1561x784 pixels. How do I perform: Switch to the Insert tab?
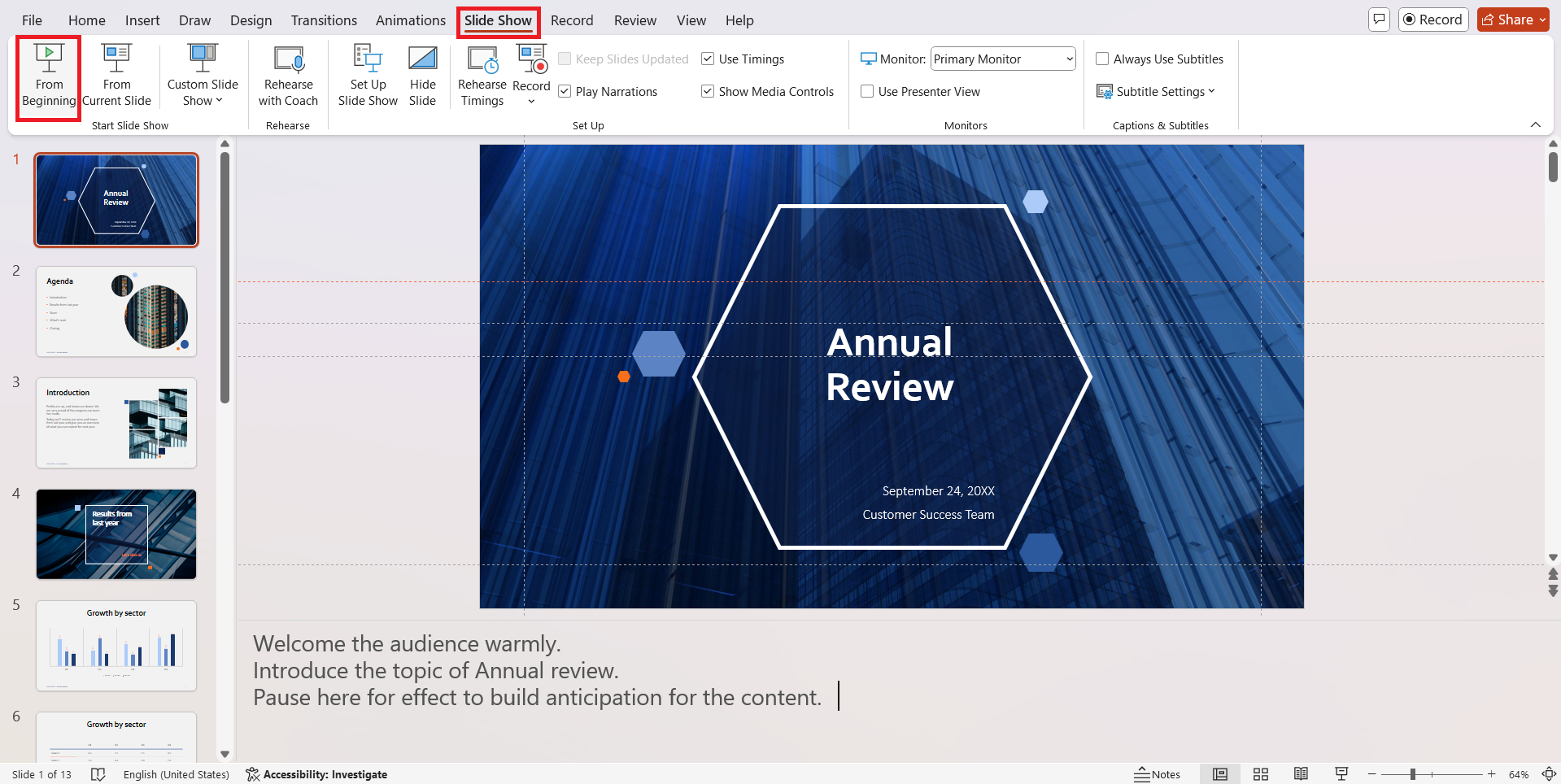tap(142, 20)
